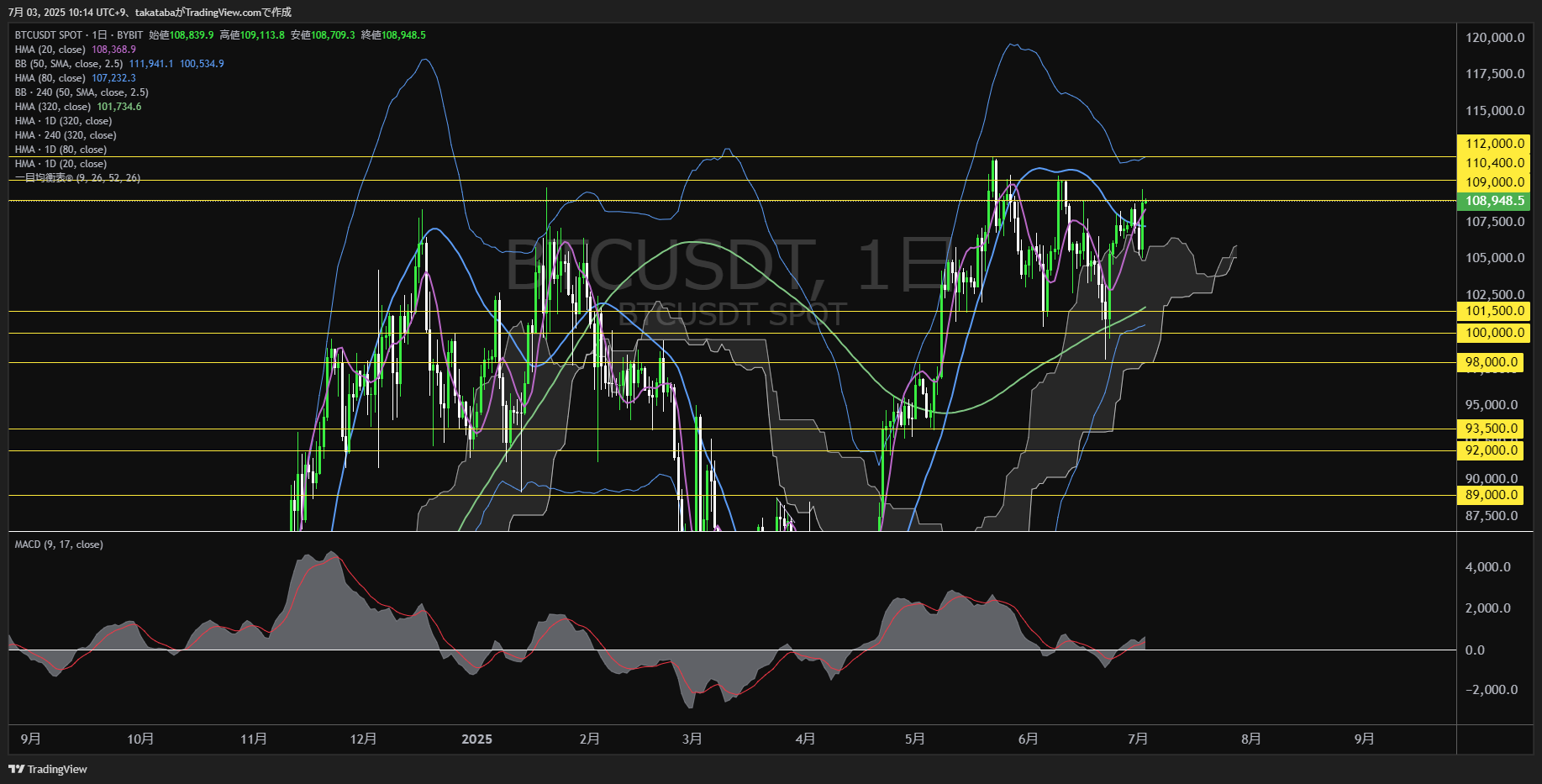
Task: Select the HMA (320, close) indicator legend
Action: tap(53, 107)
